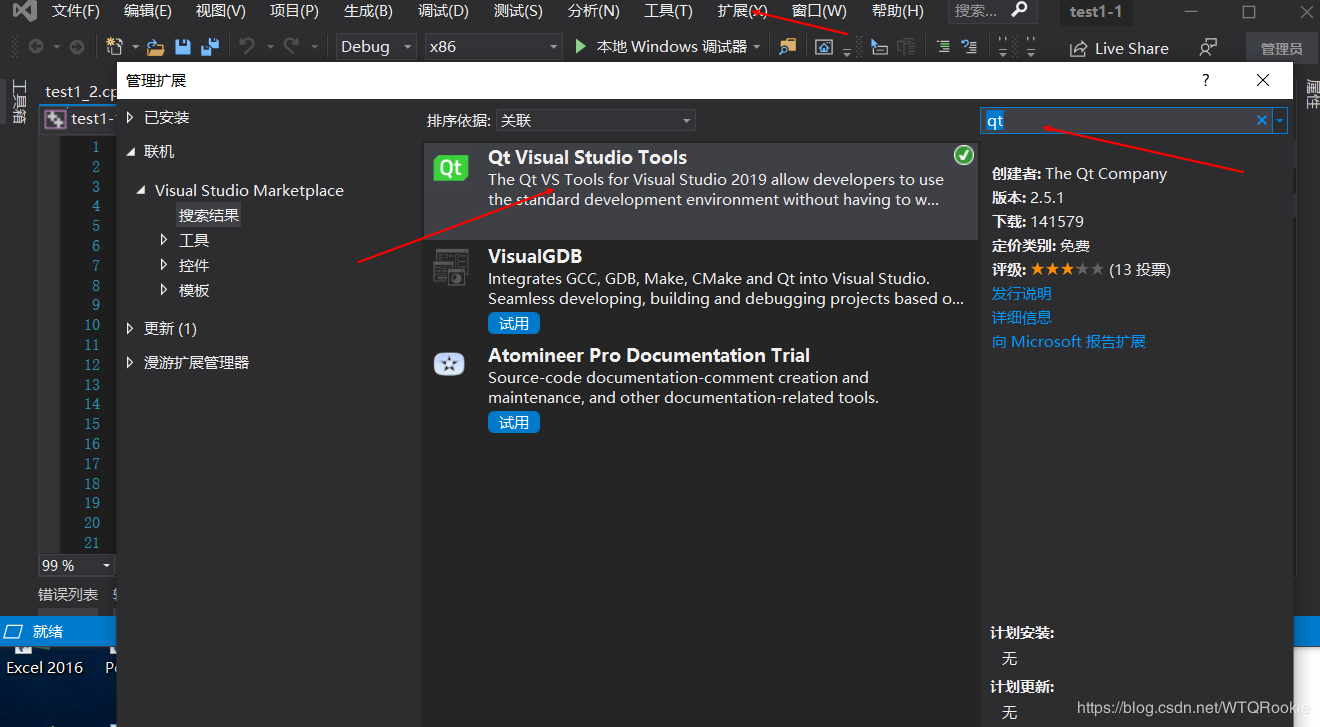Open the 文件(F) menu
The height and width of the screenshot is (727, 1320).
[x=76, y=11]
